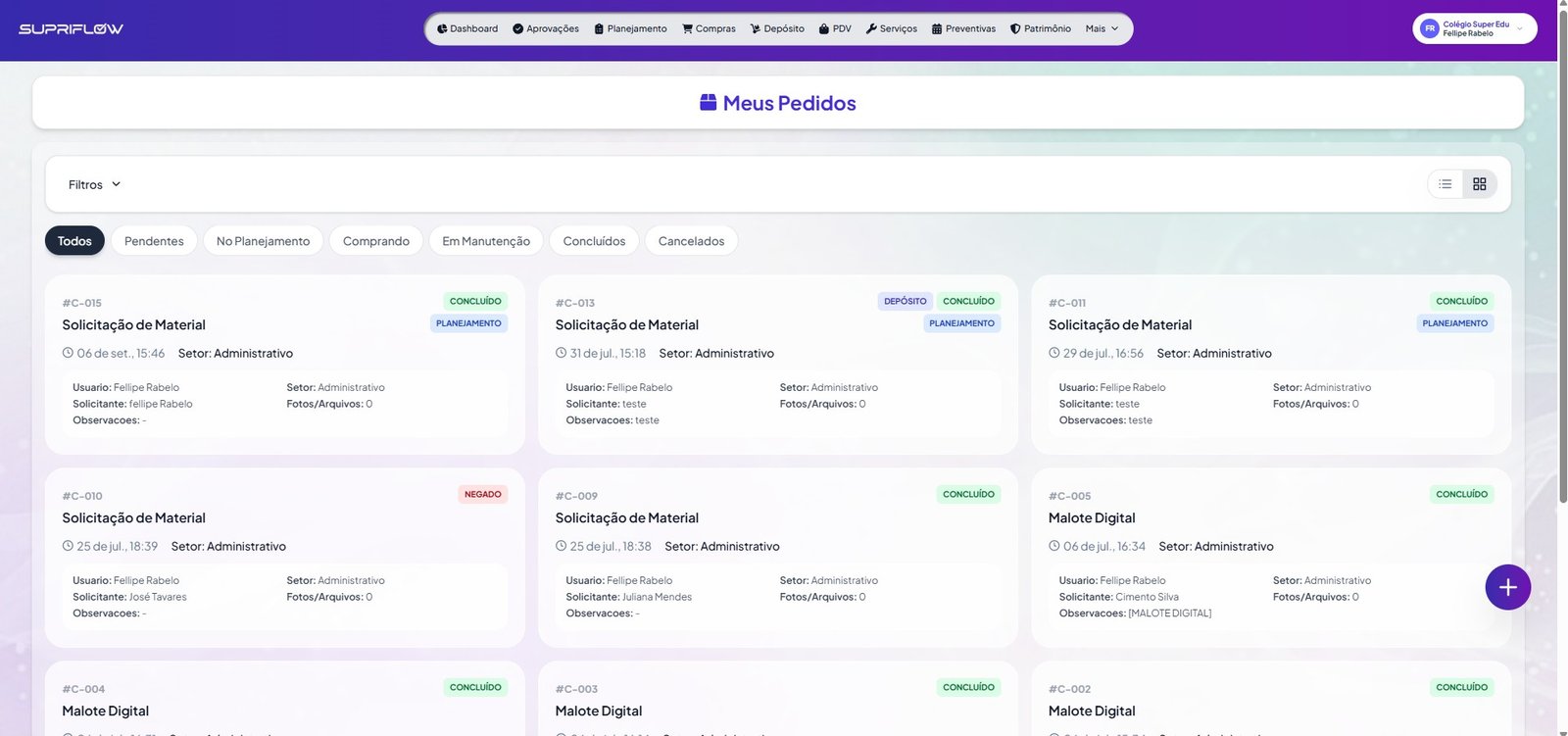The image size is (1568, 736).
Task: Open Malote Digital order #C-004
Action: coord(106,711)
